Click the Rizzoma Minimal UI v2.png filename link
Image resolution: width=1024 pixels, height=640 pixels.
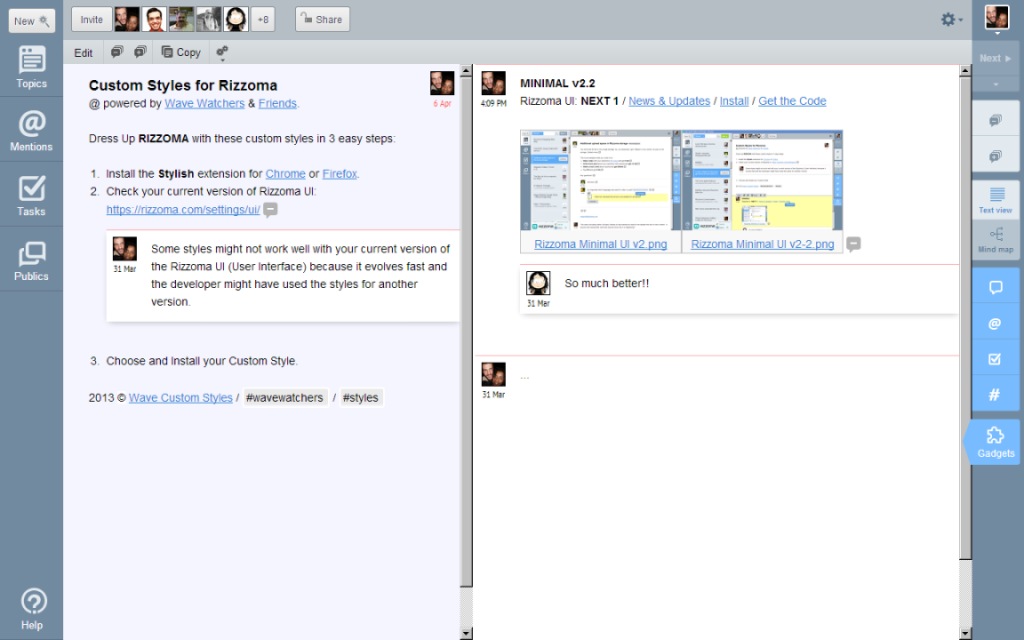(x=600, y=244)
